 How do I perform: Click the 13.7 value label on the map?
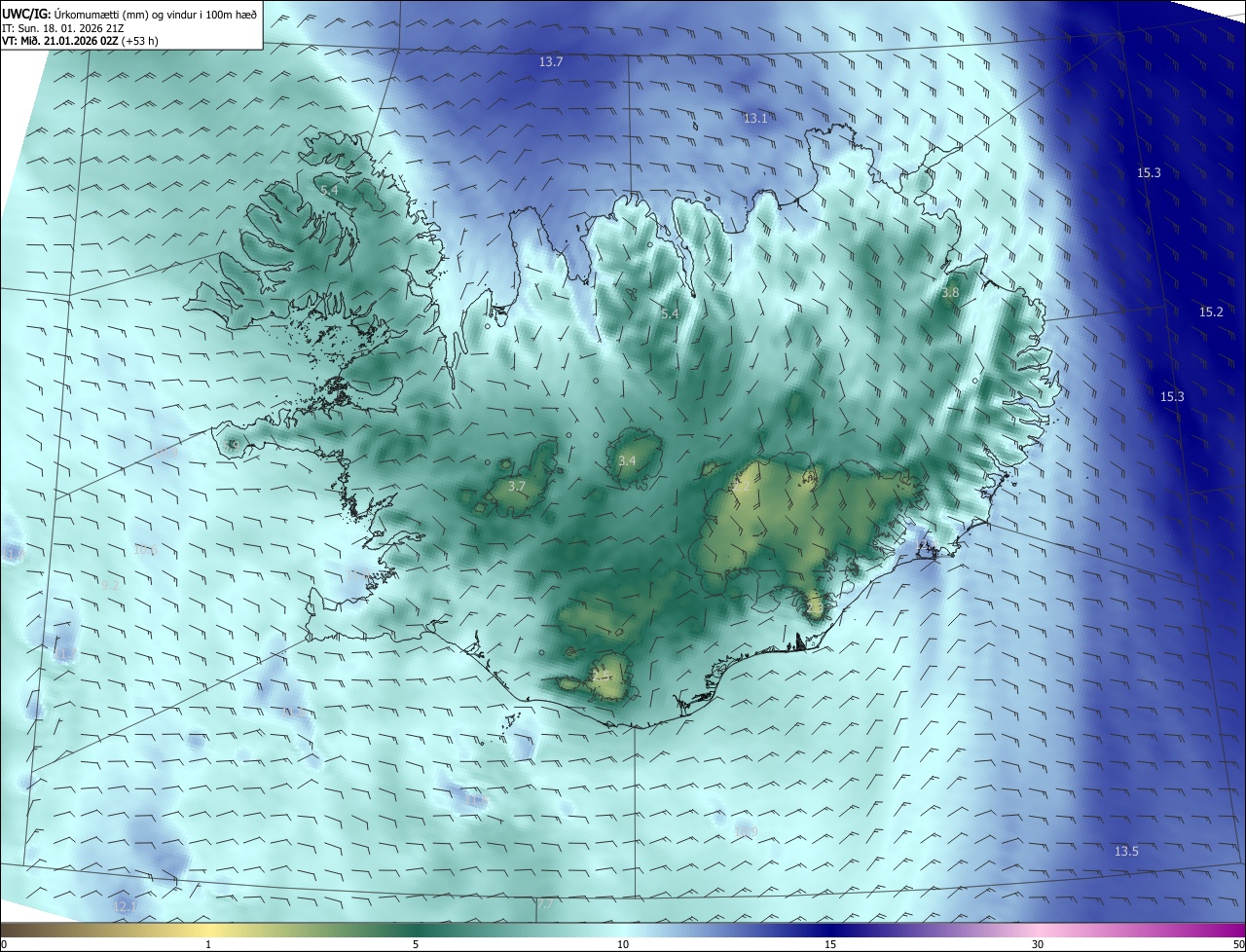point(551,62)
